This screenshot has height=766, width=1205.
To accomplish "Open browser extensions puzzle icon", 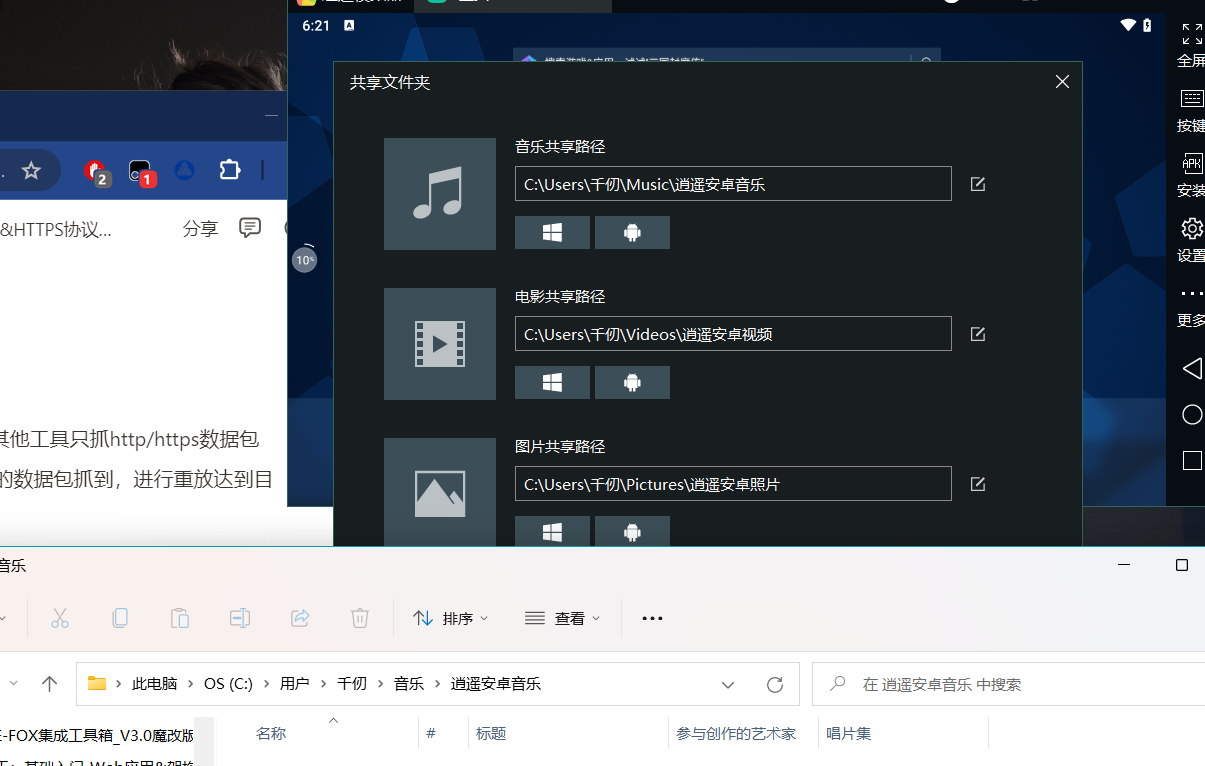I will (x=230, y=171).
